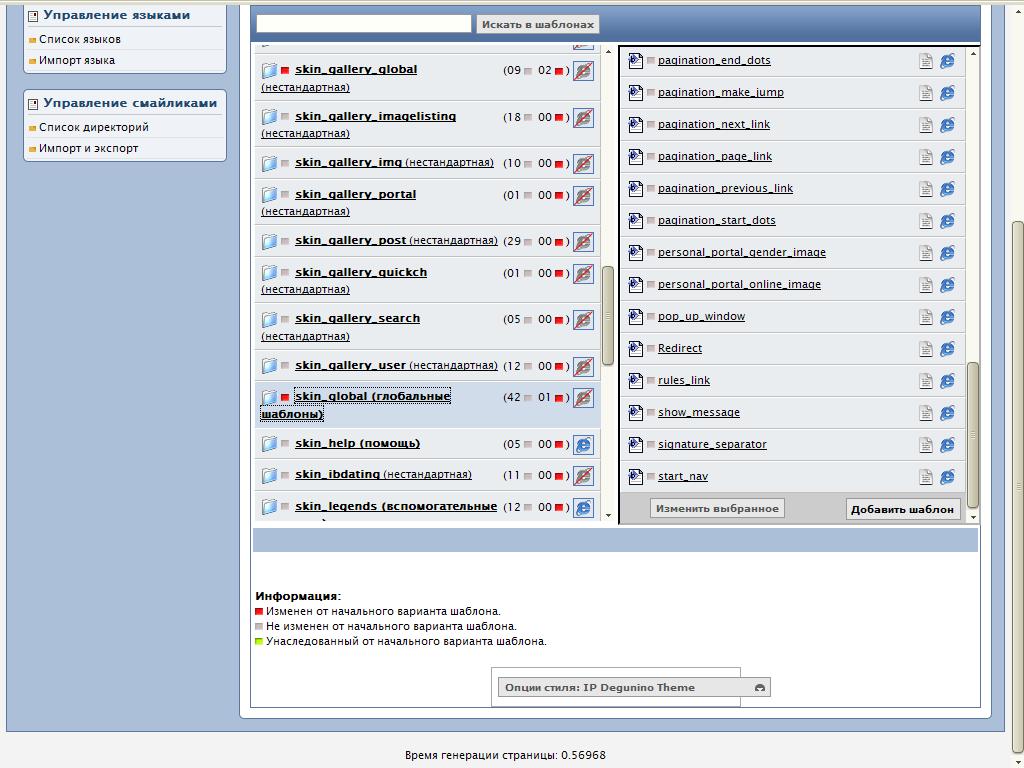Open the skin_help (помощь) group
This screenshot has height=768, width=1024.
[357, 443]
